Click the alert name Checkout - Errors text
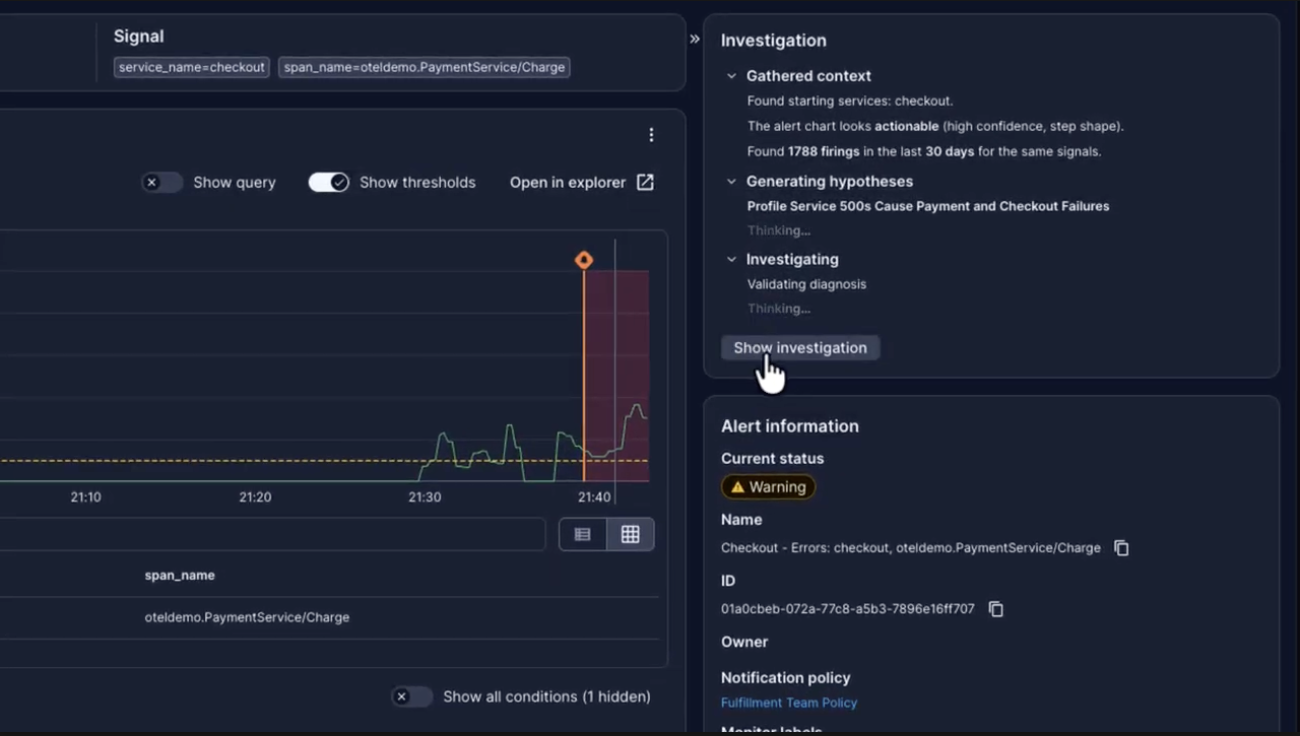This screenshot has height=736, width=1300. pos(911,548)
